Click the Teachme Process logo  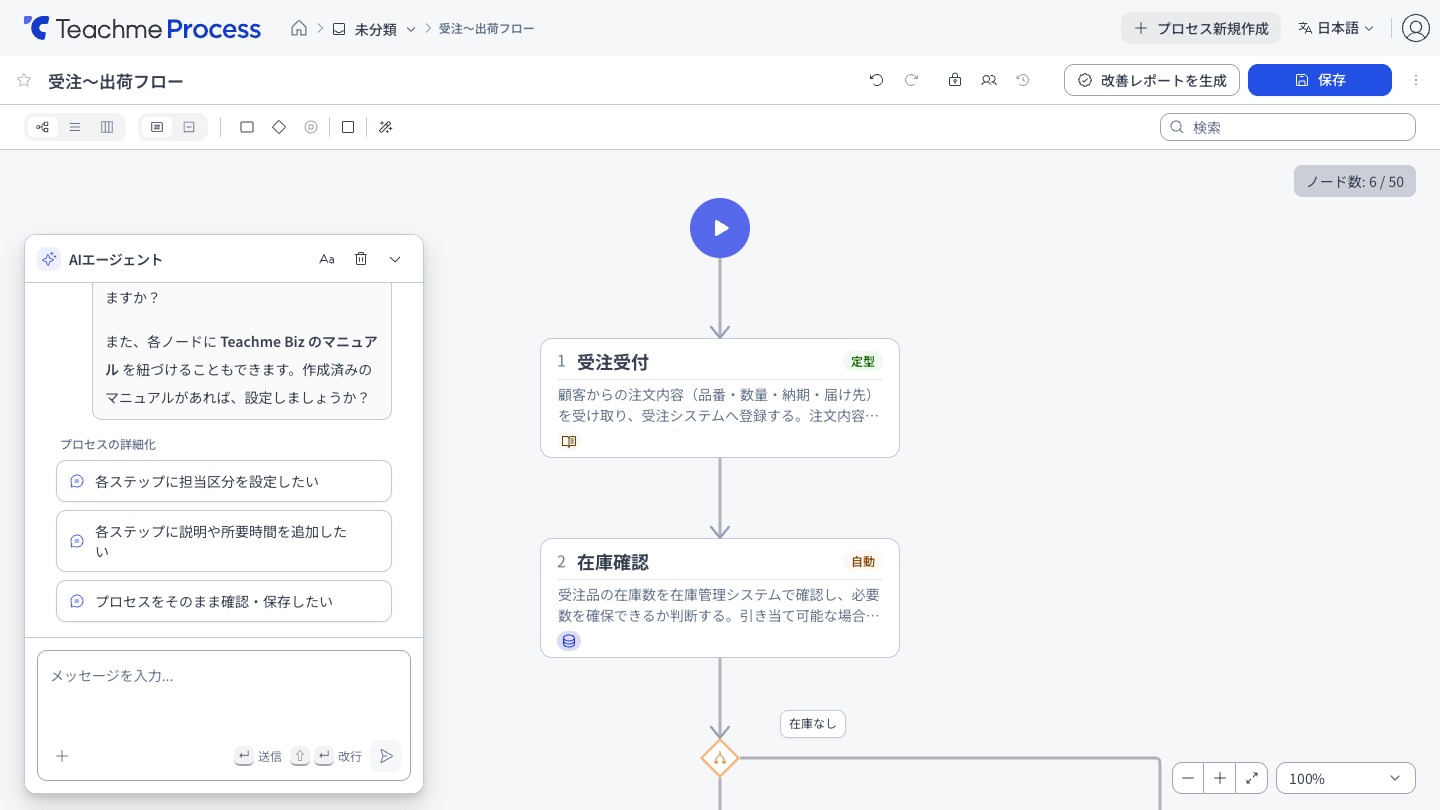pos(142,28)
